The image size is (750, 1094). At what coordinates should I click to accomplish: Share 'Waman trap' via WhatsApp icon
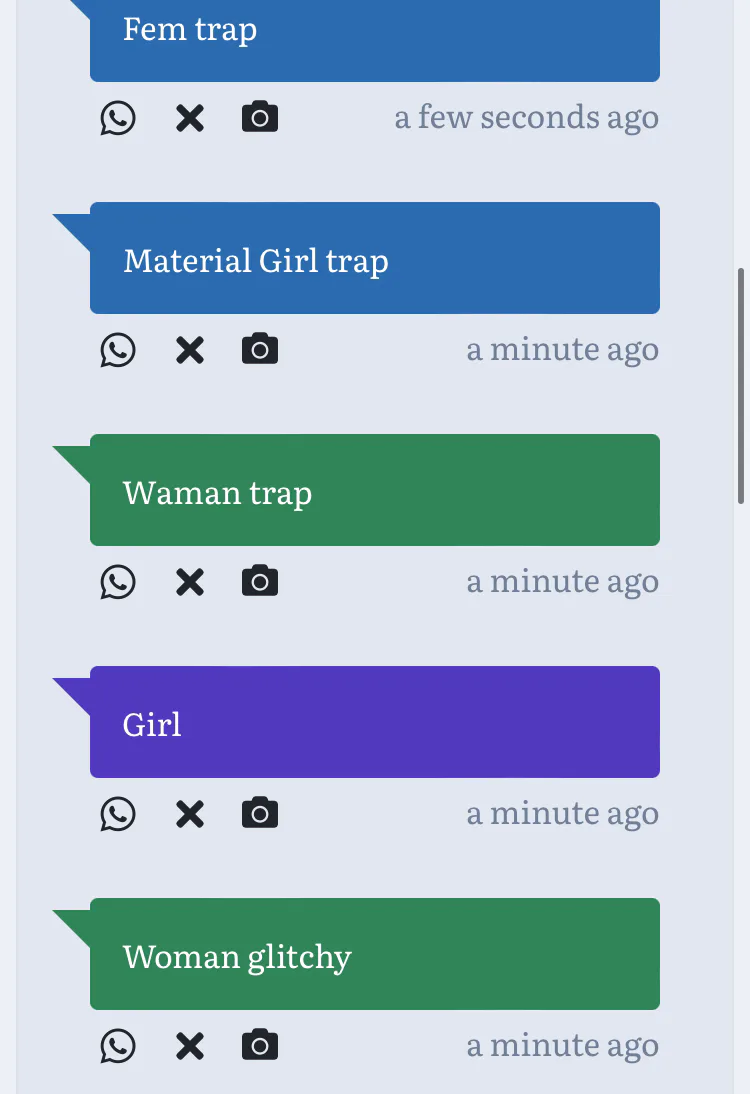click(x=118, y=582)
